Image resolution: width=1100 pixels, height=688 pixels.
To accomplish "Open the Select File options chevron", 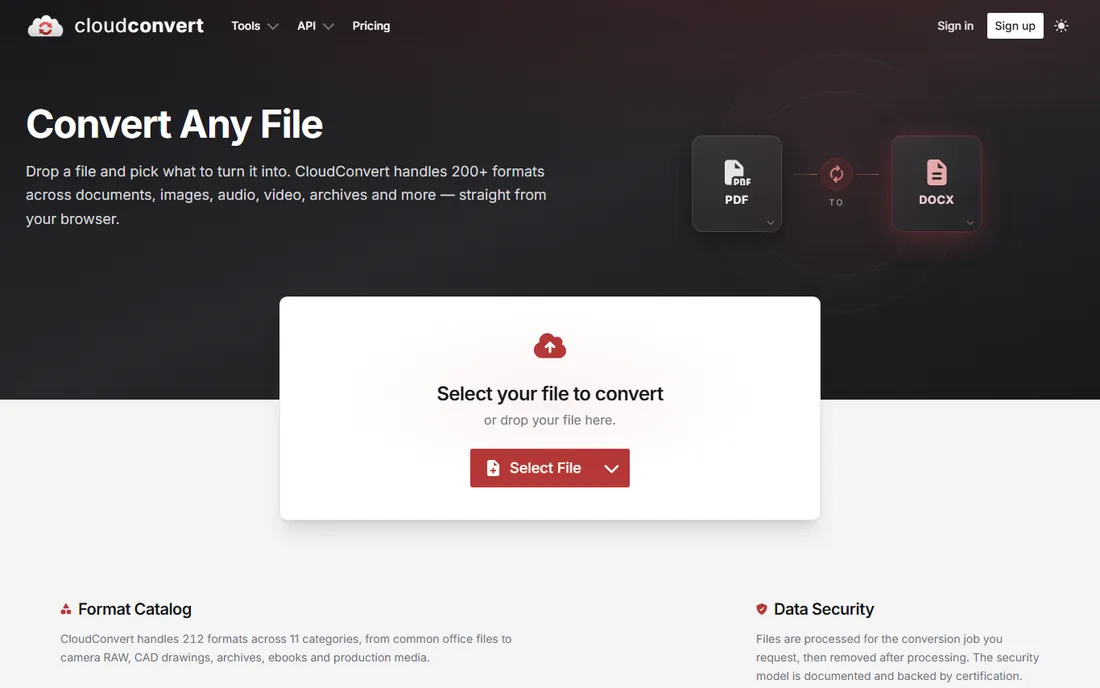I will point(612,468).
